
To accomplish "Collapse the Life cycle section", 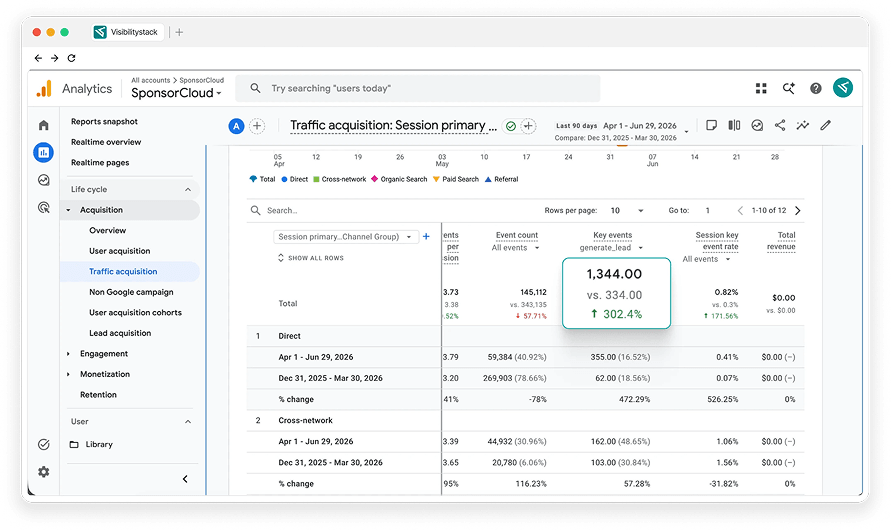I will point(188,189).
